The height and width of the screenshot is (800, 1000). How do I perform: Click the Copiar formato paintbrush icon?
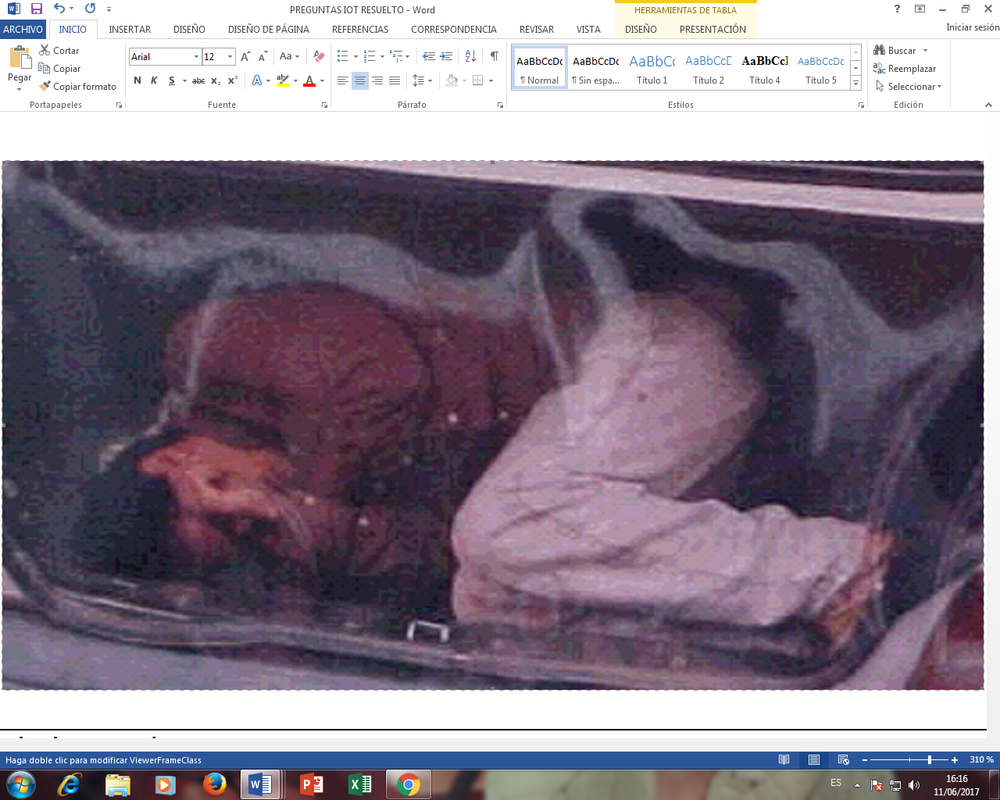[45, 87]
